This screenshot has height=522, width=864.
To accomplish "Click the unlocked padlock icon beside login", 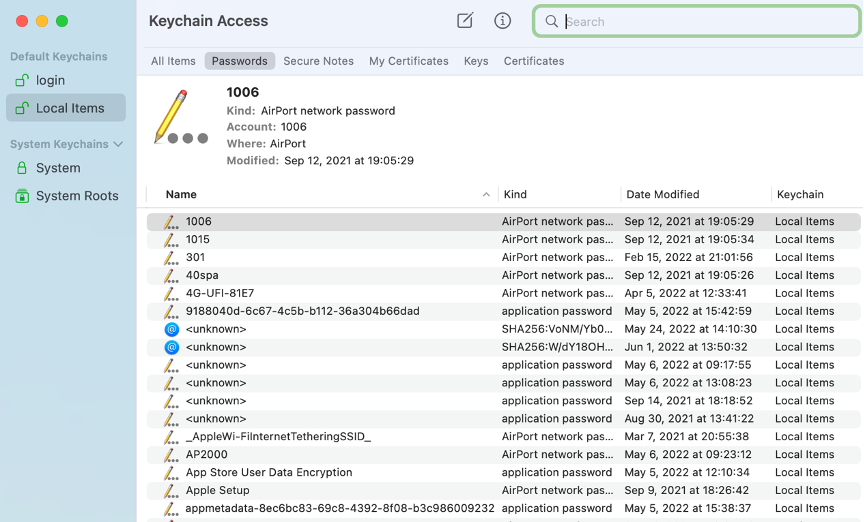I will 21,80.
